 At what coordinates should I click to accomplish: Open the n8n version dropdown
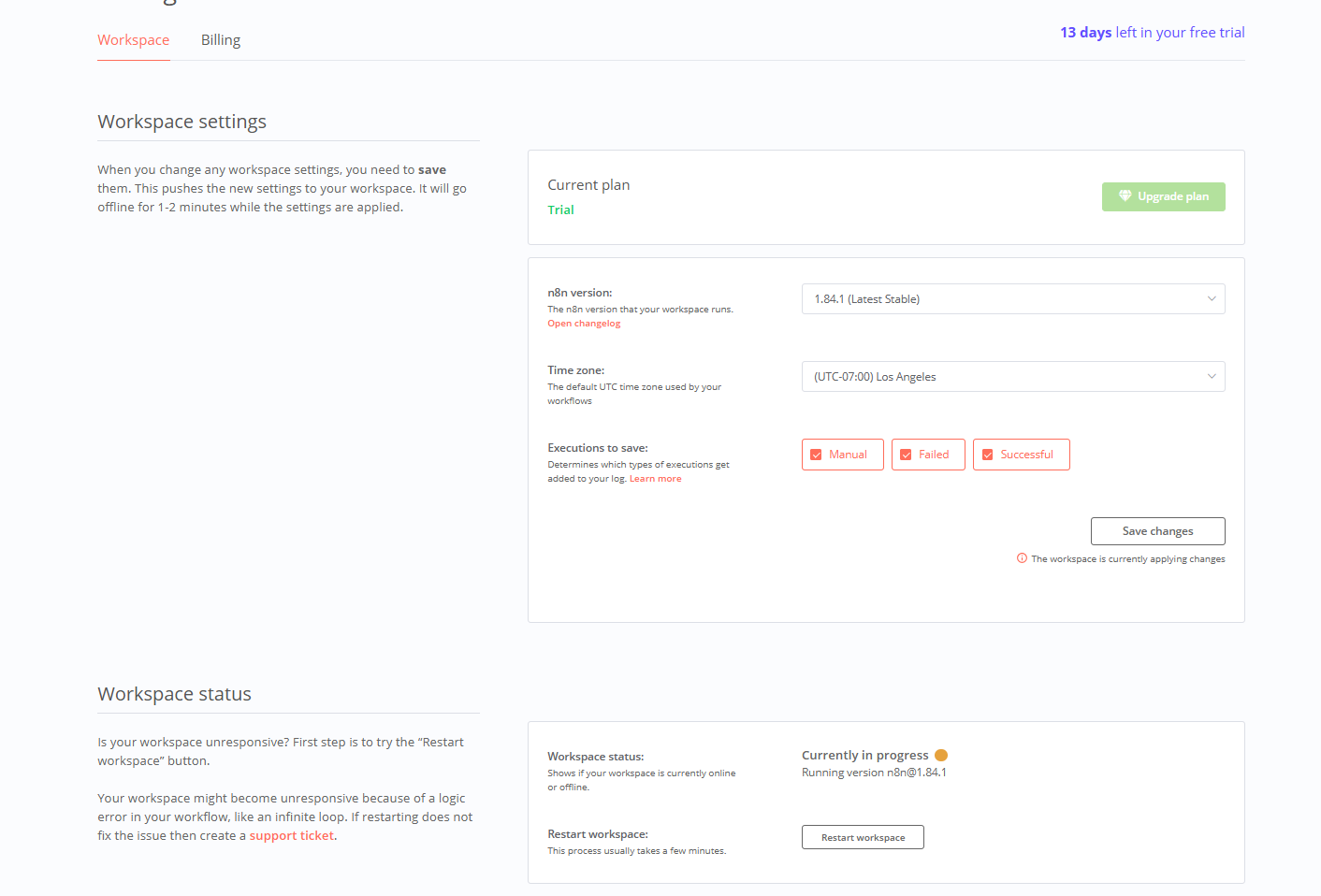tap(1012, 299)
